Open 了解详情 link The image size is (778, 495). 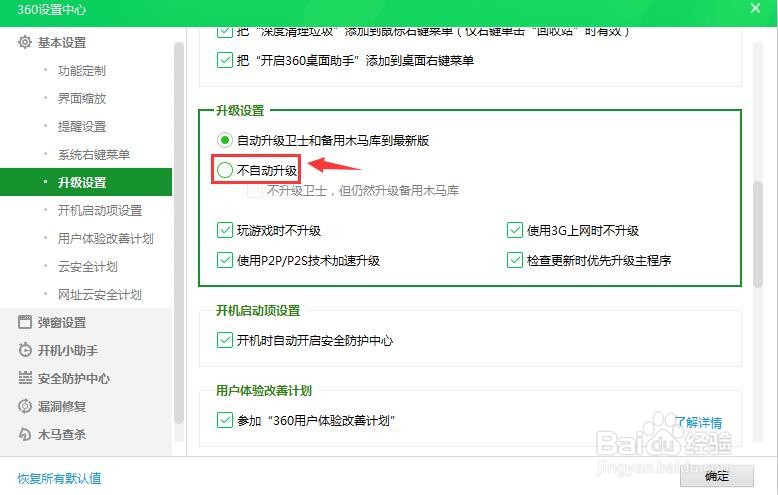point(699,422)
